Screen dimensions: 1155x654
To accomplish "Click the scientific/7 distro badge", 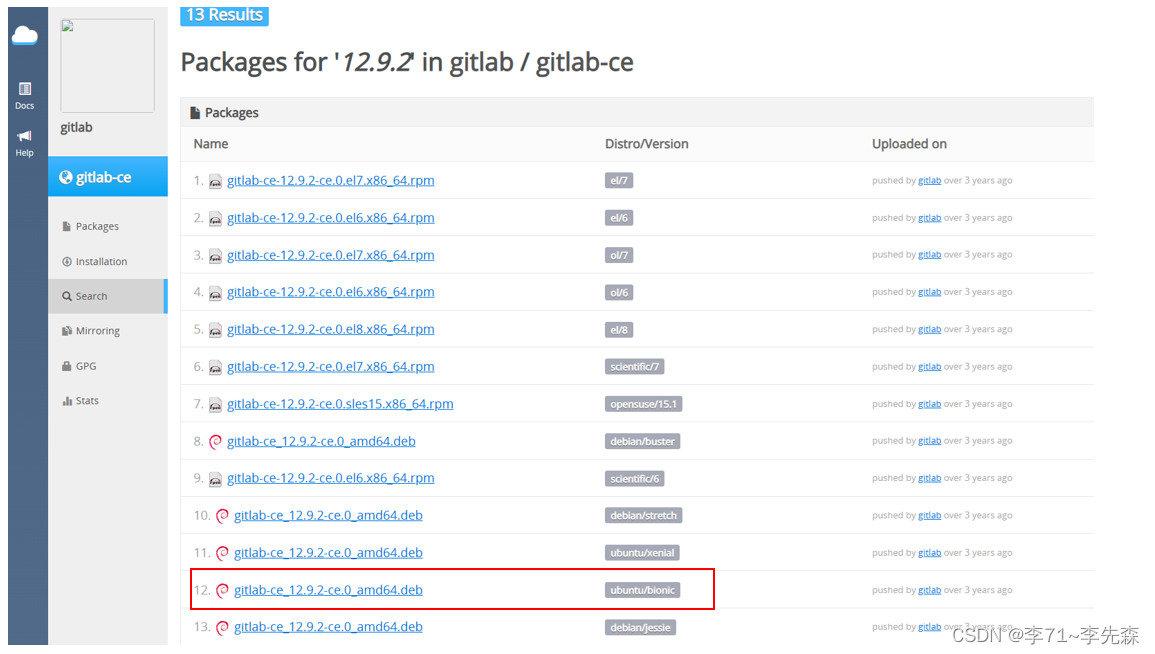I will (x=635, y=367).
